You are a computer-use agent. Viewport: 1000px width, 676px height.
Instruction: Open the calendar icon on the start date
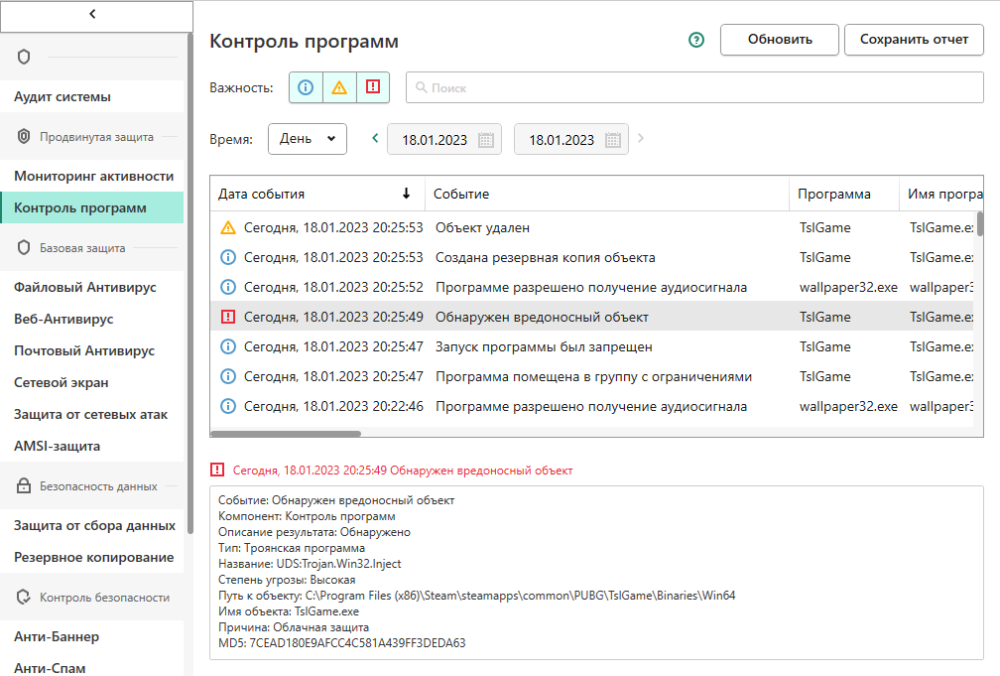coord(486,139)
